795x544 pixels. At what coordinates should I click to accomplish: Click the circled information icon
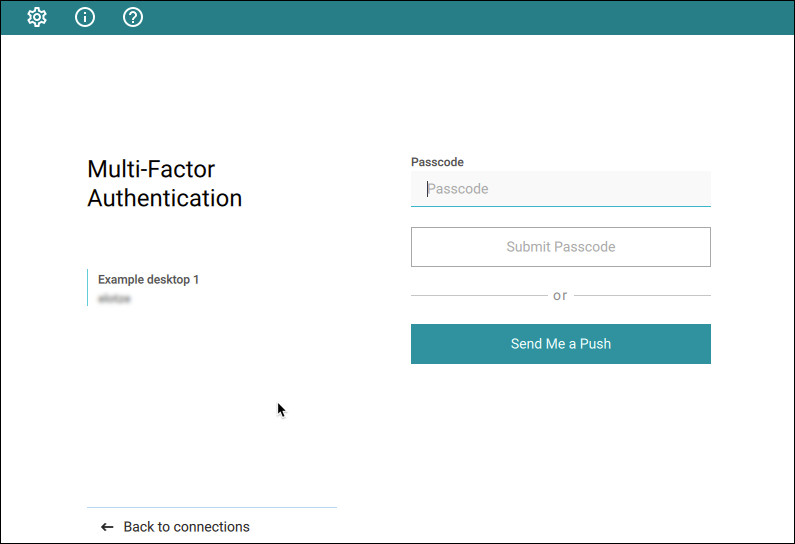click(x=85, y=17)
